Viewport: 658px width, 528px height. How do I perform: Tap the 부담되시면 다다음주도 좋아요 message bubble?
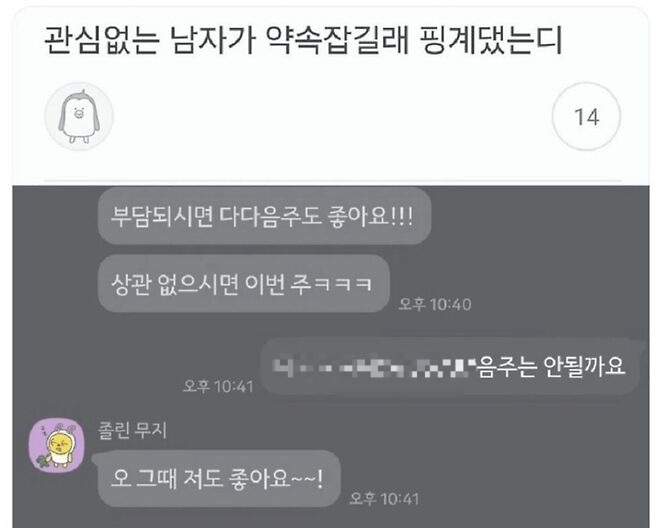[x=264, y=216]
